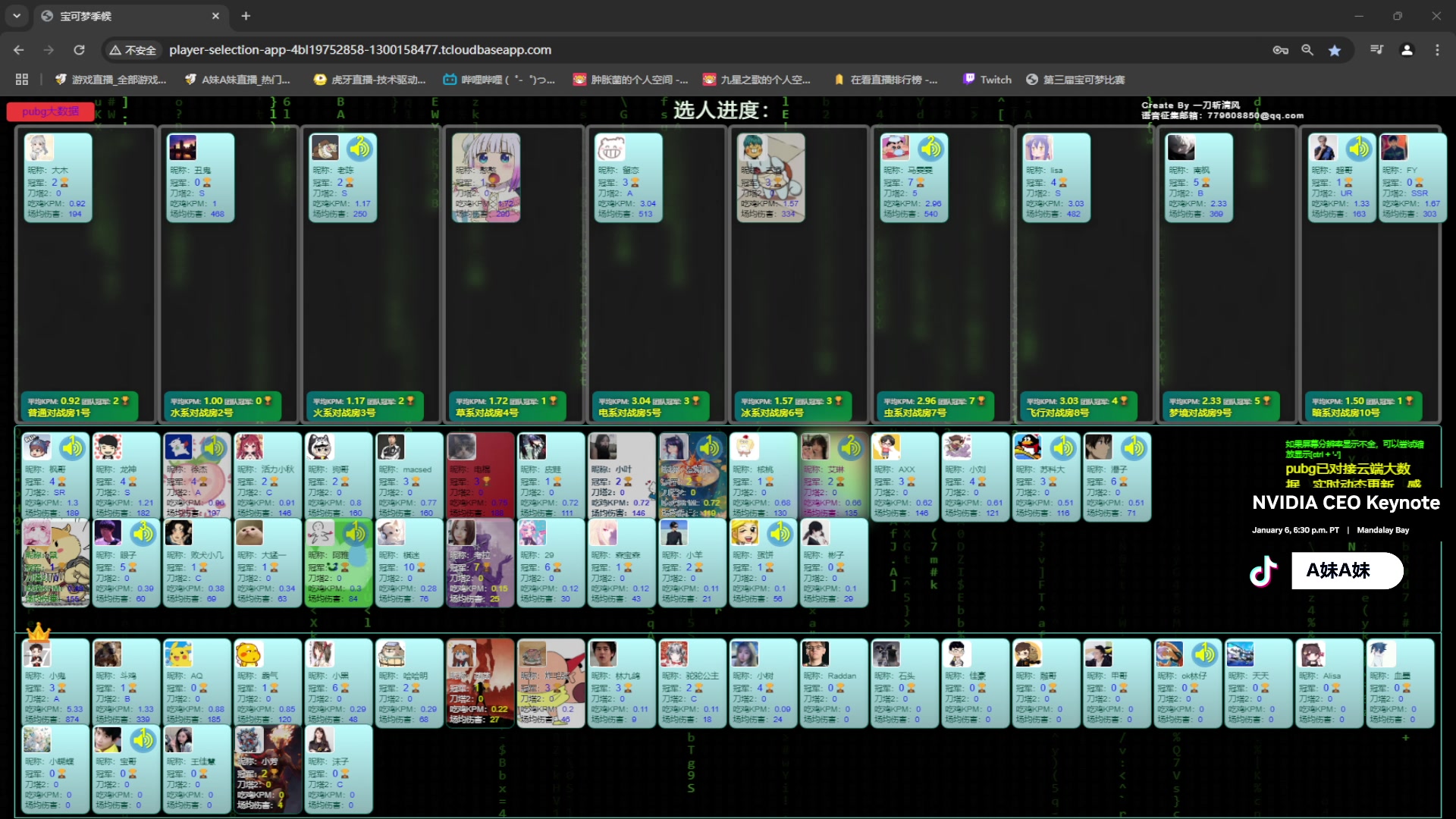
Task: Click the speaker icon on 蛋饼's card
Action: point(780,534)
